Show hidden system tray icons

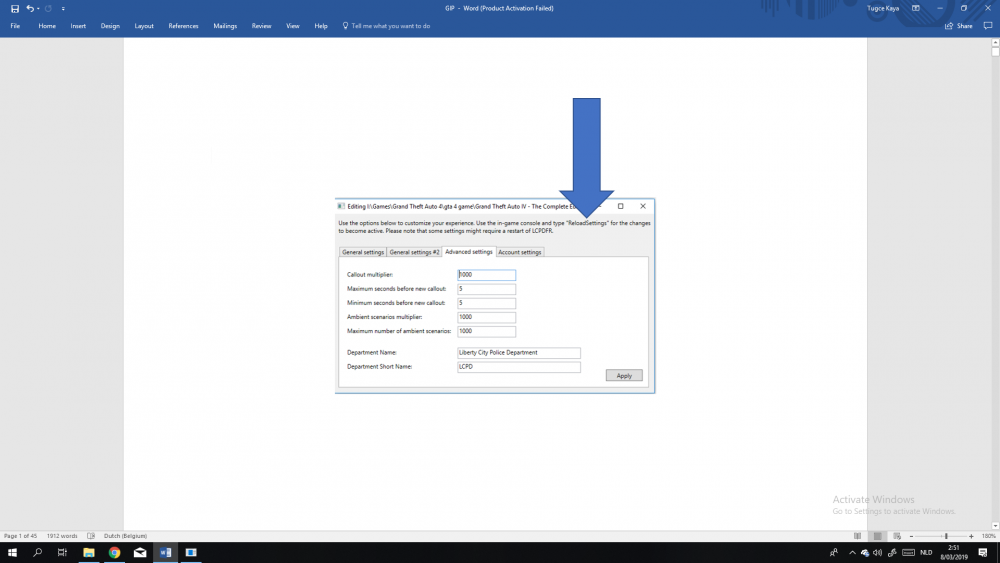[850, 552]
